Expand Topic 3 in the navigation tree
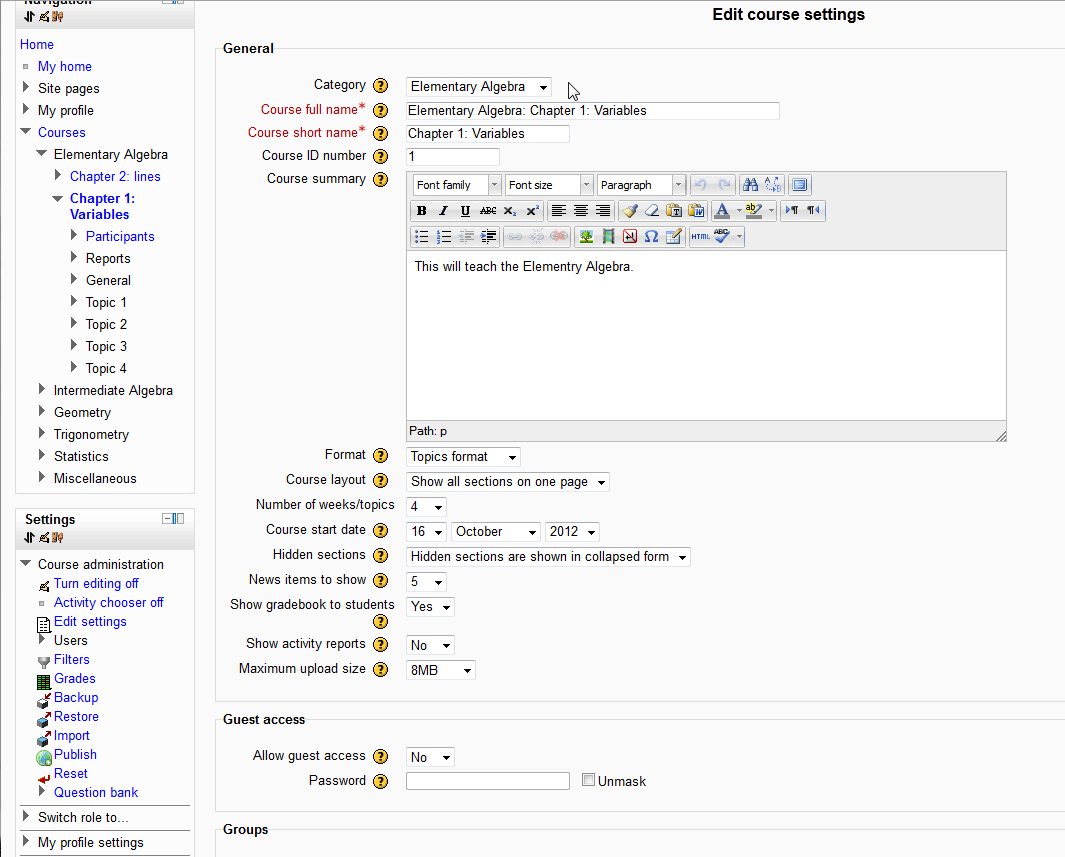This screenshot has width=1065, height=857. [74, 346]
